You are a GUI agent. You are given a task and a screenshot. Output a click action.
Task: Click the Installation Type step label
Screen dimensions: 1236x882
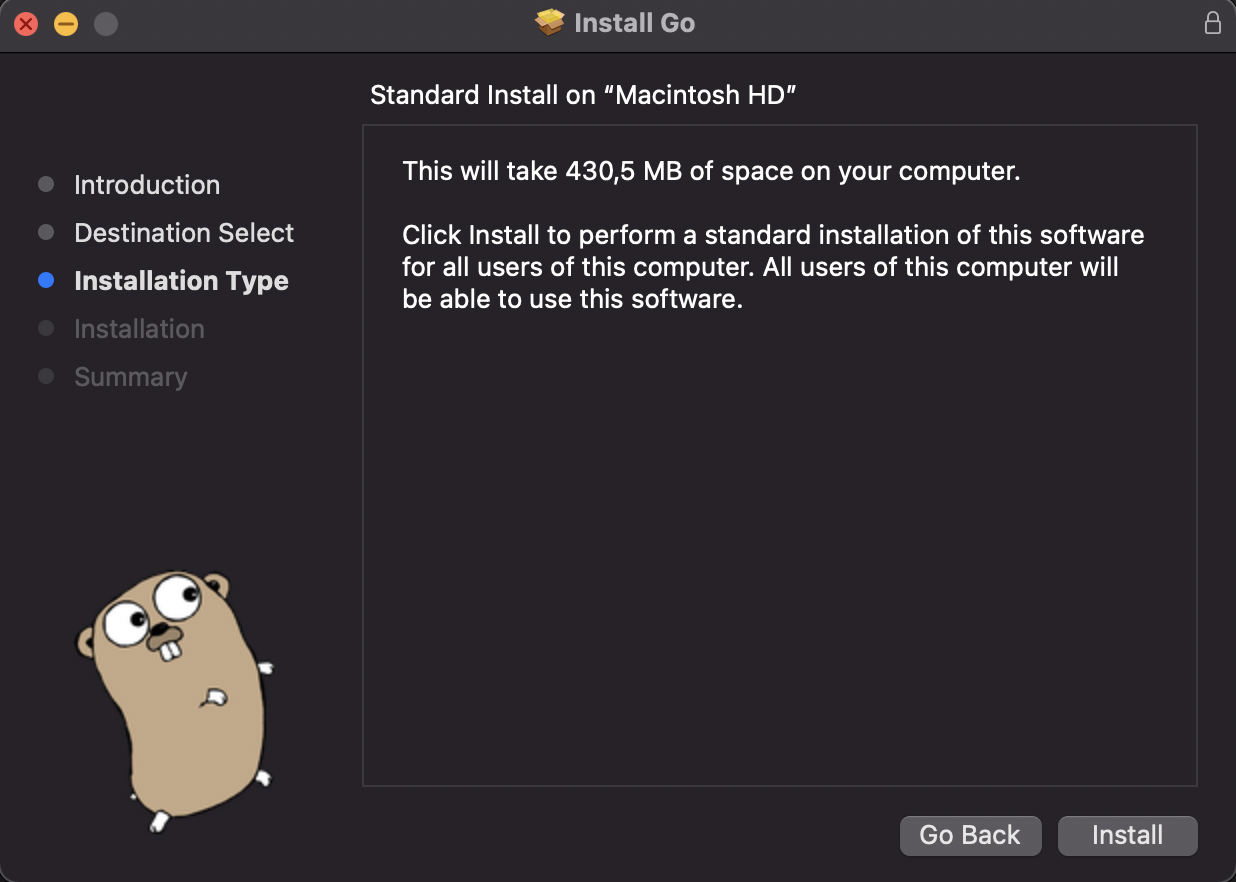click(181, 281)
